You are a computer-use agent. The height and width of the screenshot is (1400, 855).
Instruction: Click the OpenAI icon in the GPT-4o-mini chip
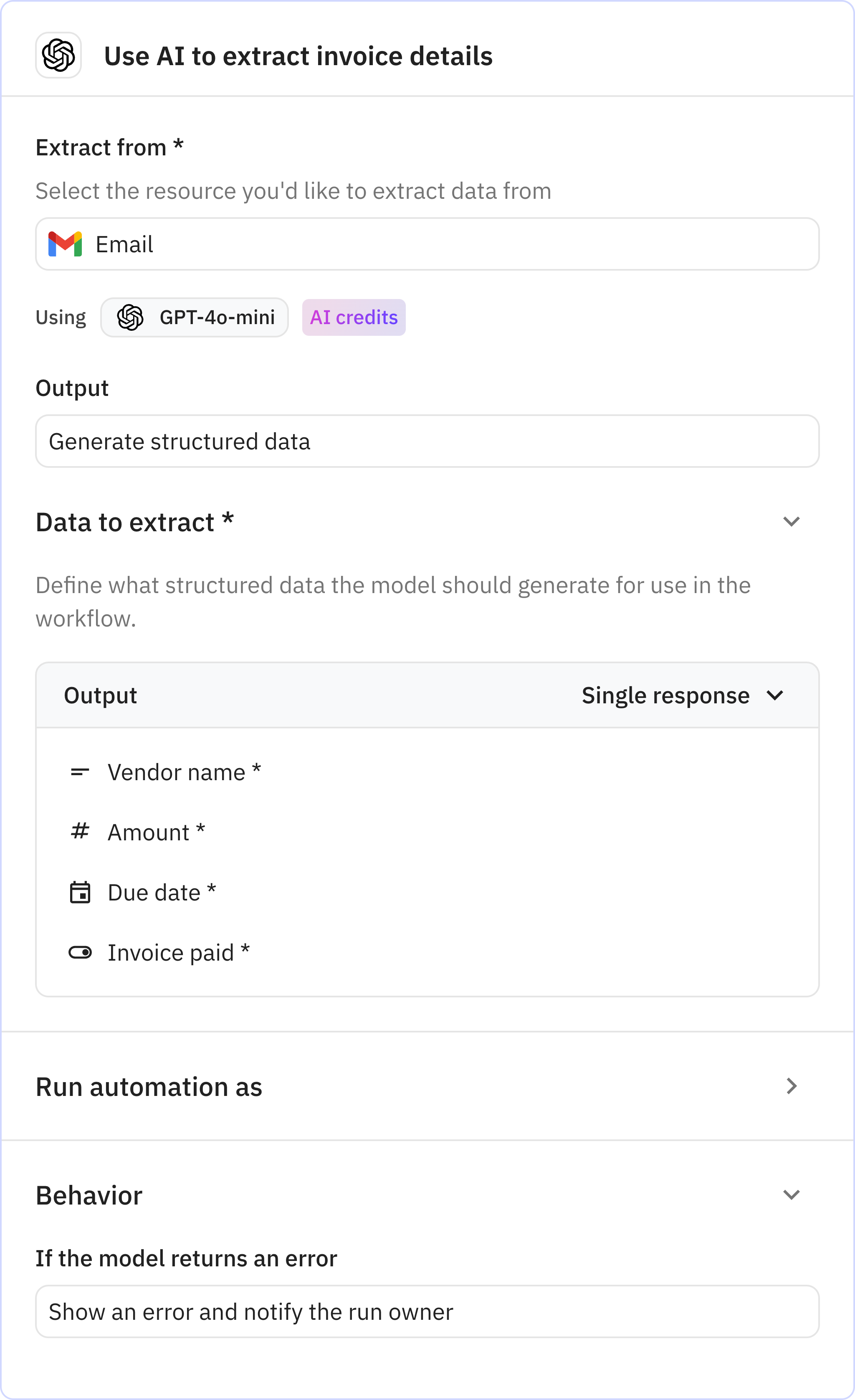(130, 317)
